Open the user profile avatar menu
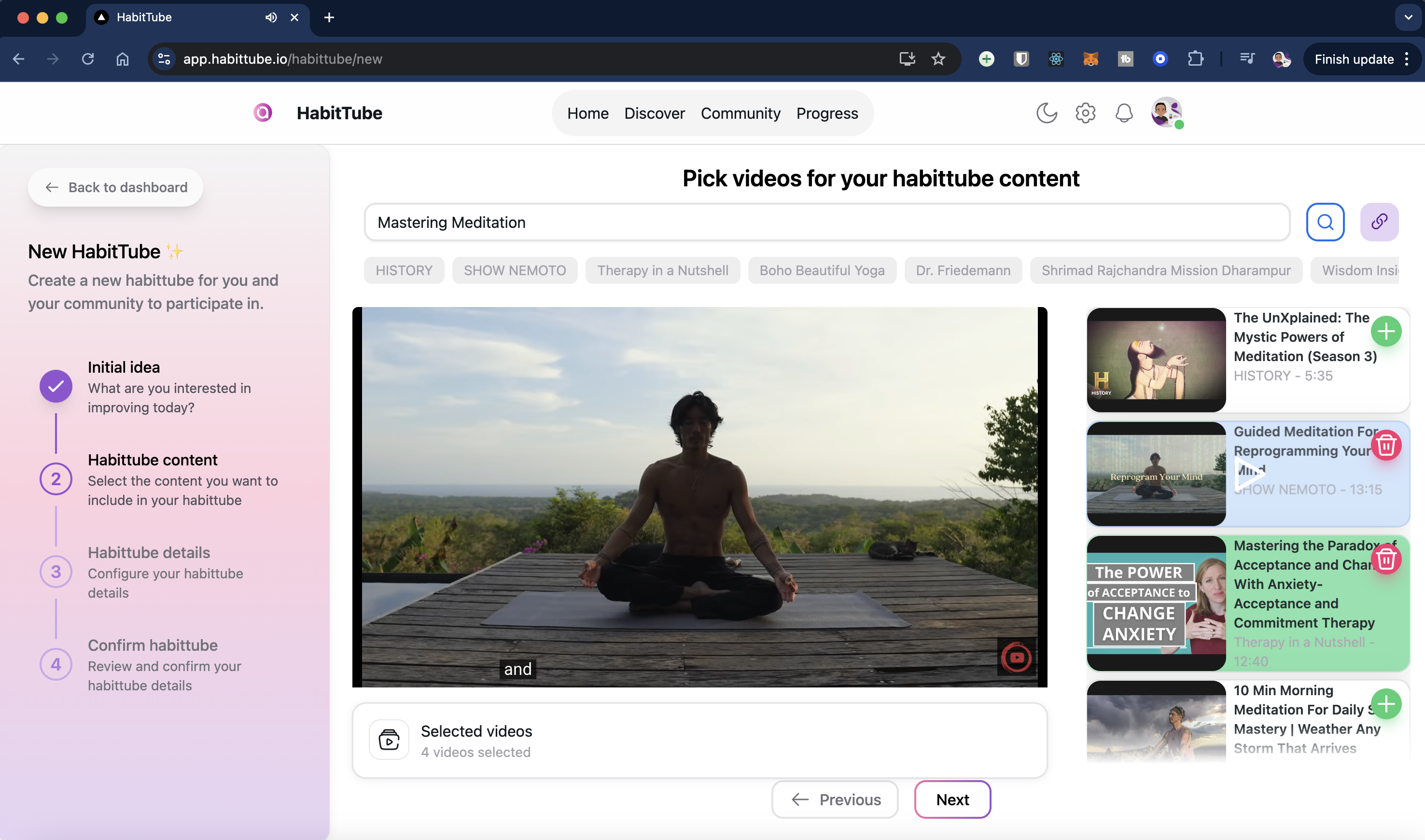1425x840 pixels. pos(1166,112)
